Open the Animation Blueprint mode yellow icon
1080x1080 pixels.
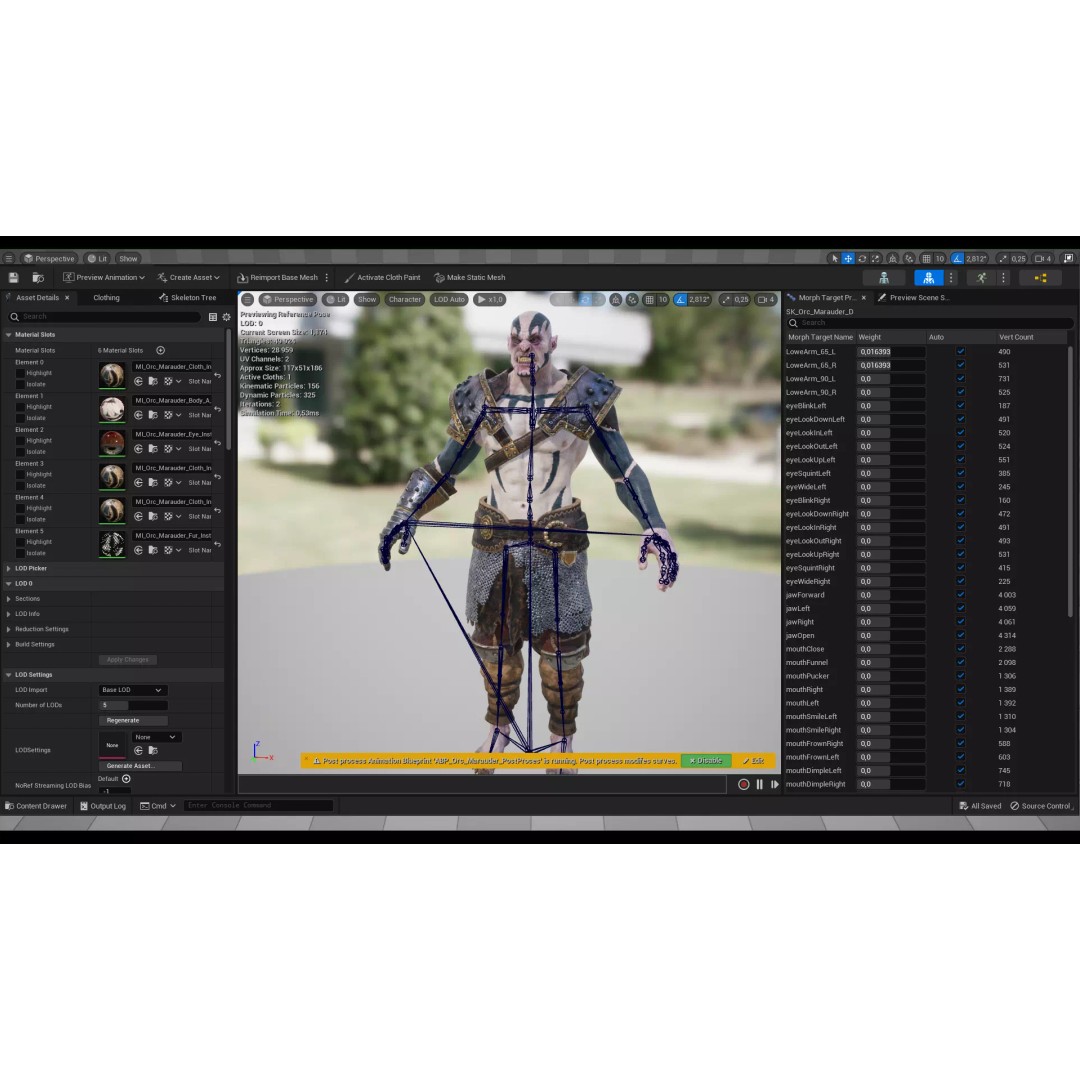click(x=1040, y=278)
